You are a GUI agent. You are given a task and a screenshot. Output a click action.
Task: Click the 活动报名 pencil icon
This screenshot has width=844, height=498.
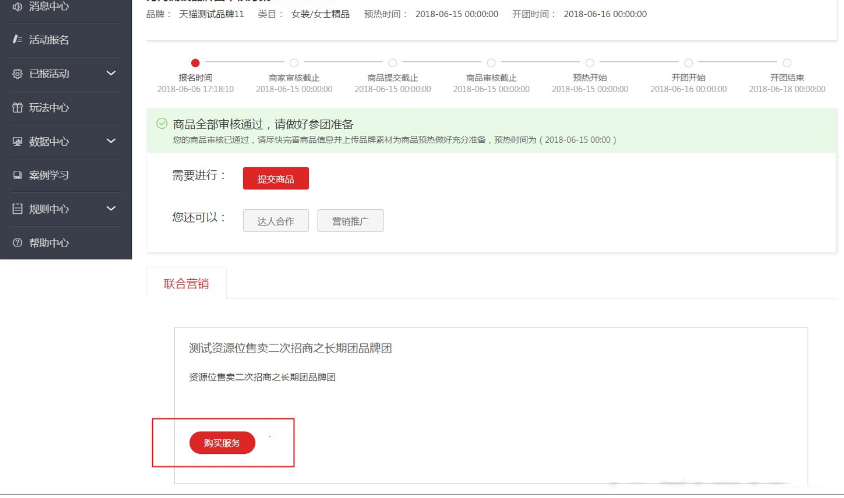(17, 39)
